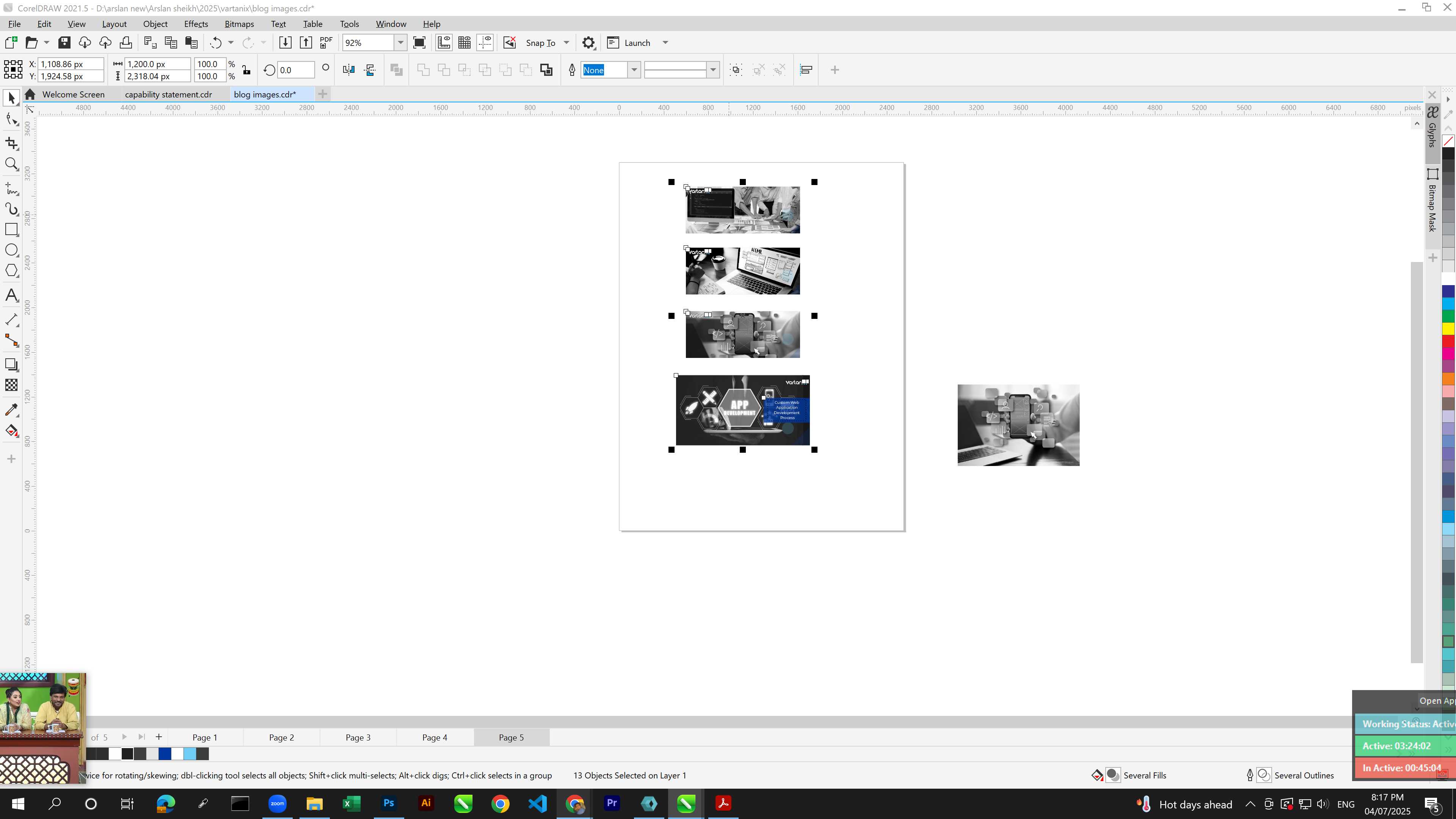
Task: Open the Layout menu
Action: point(114,24)
